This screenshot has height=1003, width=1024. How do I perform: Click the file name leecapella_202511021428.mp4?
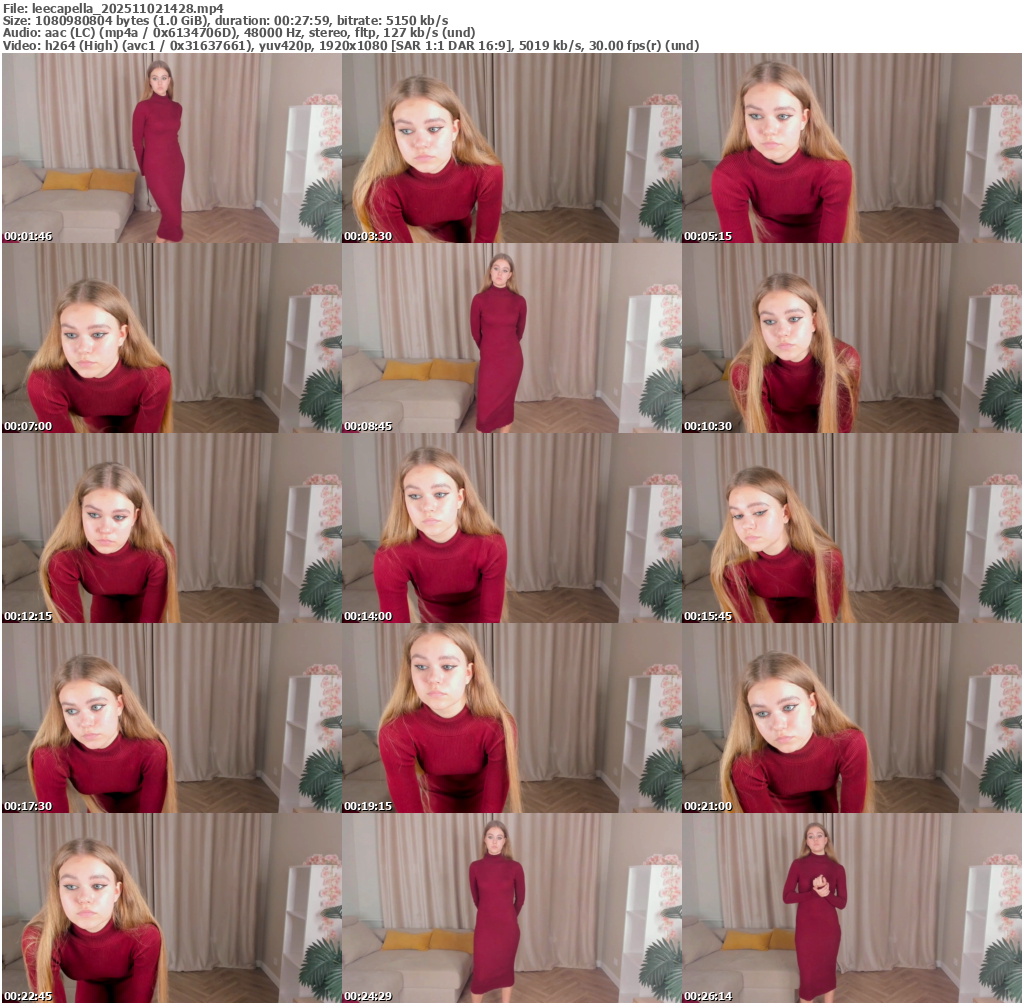pos(127,8)
